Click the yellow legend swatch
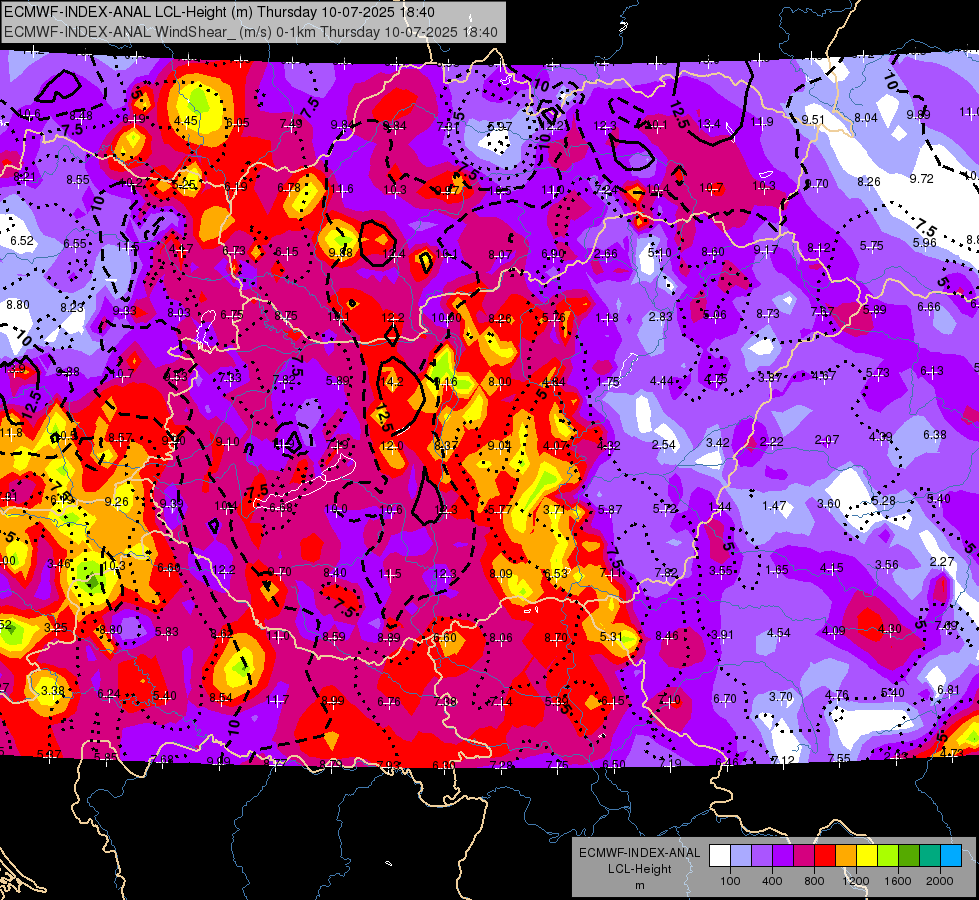Viewport: 979px width, 900px height. 867,855
